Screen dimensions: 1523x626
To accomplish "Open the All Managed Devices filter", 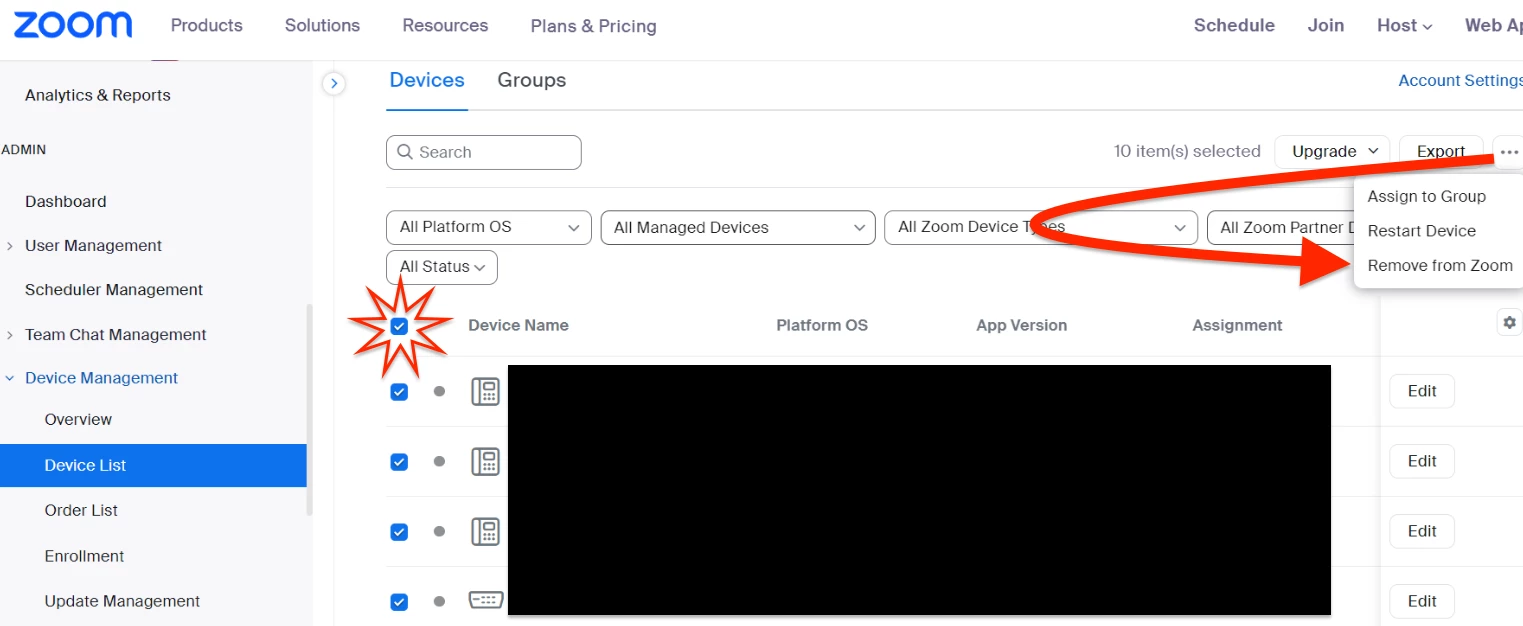I will point(738,227).
